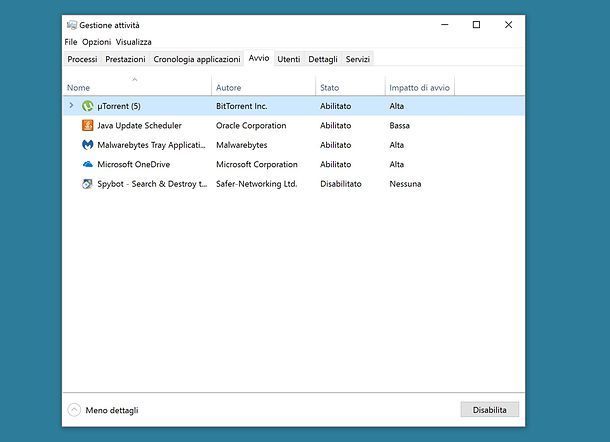610x442 pixels.
Task: Click the Microsoft Corporation author cell
Action: click(x=257, y=164)
